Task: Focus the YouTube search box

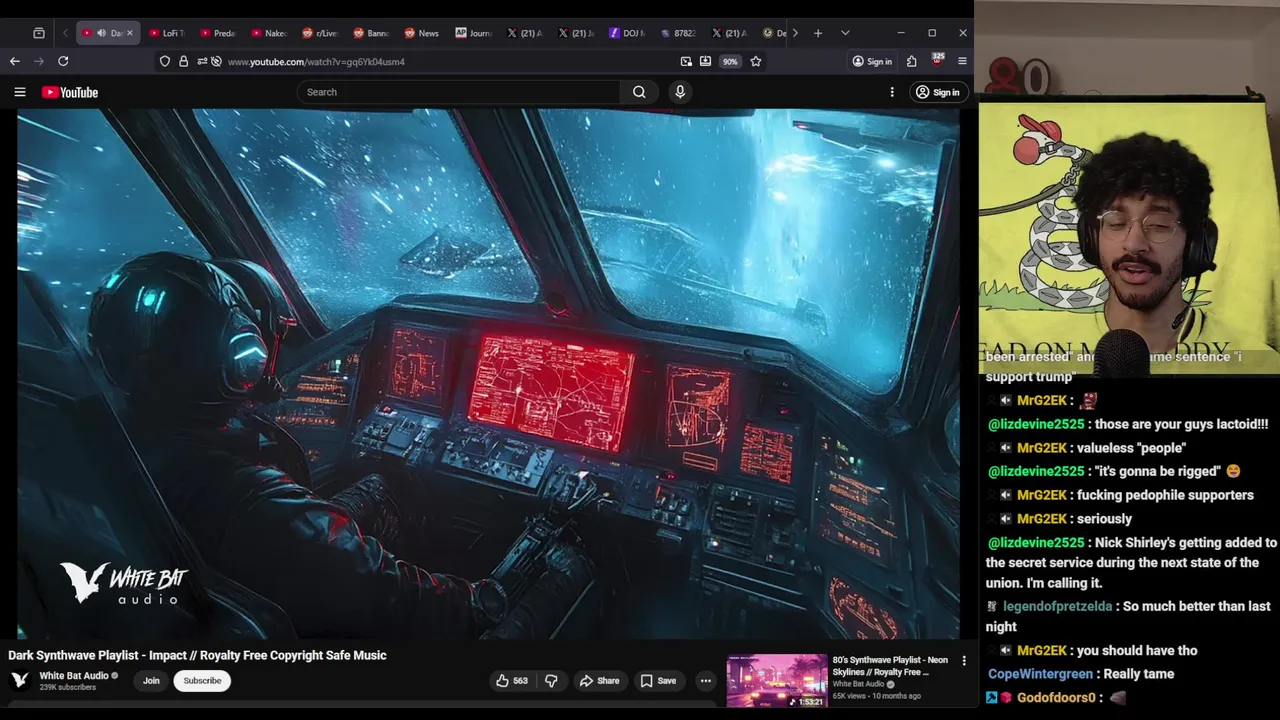Action: tap(458, 92)
